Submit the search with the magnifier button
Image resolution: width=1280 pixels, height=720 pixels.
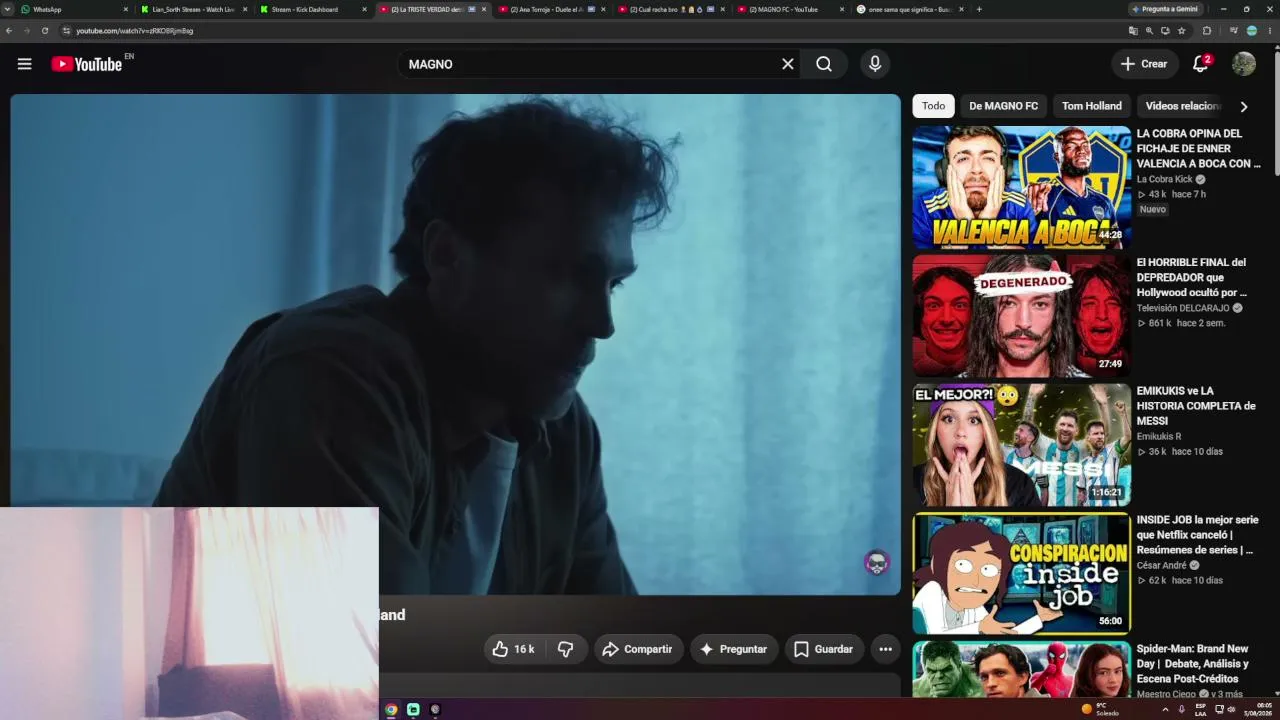pyautogui.click(x=824, y=64)
